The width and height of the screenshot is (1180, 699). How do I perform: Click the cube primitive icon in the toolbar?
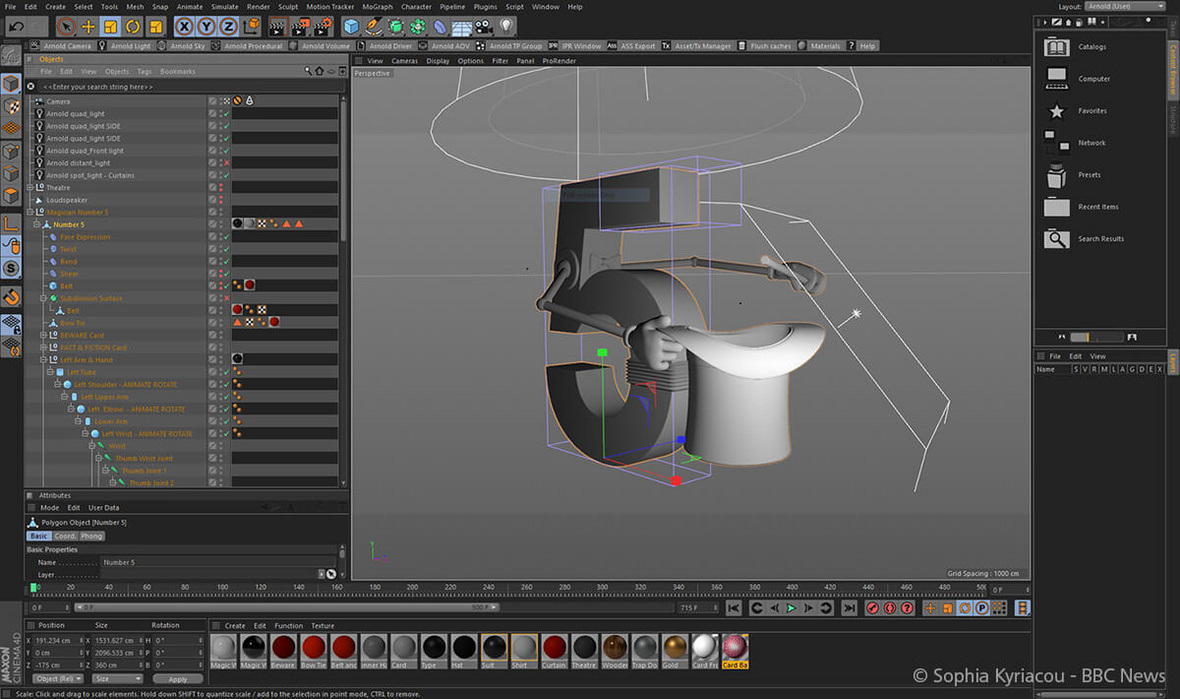coord(351,26)
